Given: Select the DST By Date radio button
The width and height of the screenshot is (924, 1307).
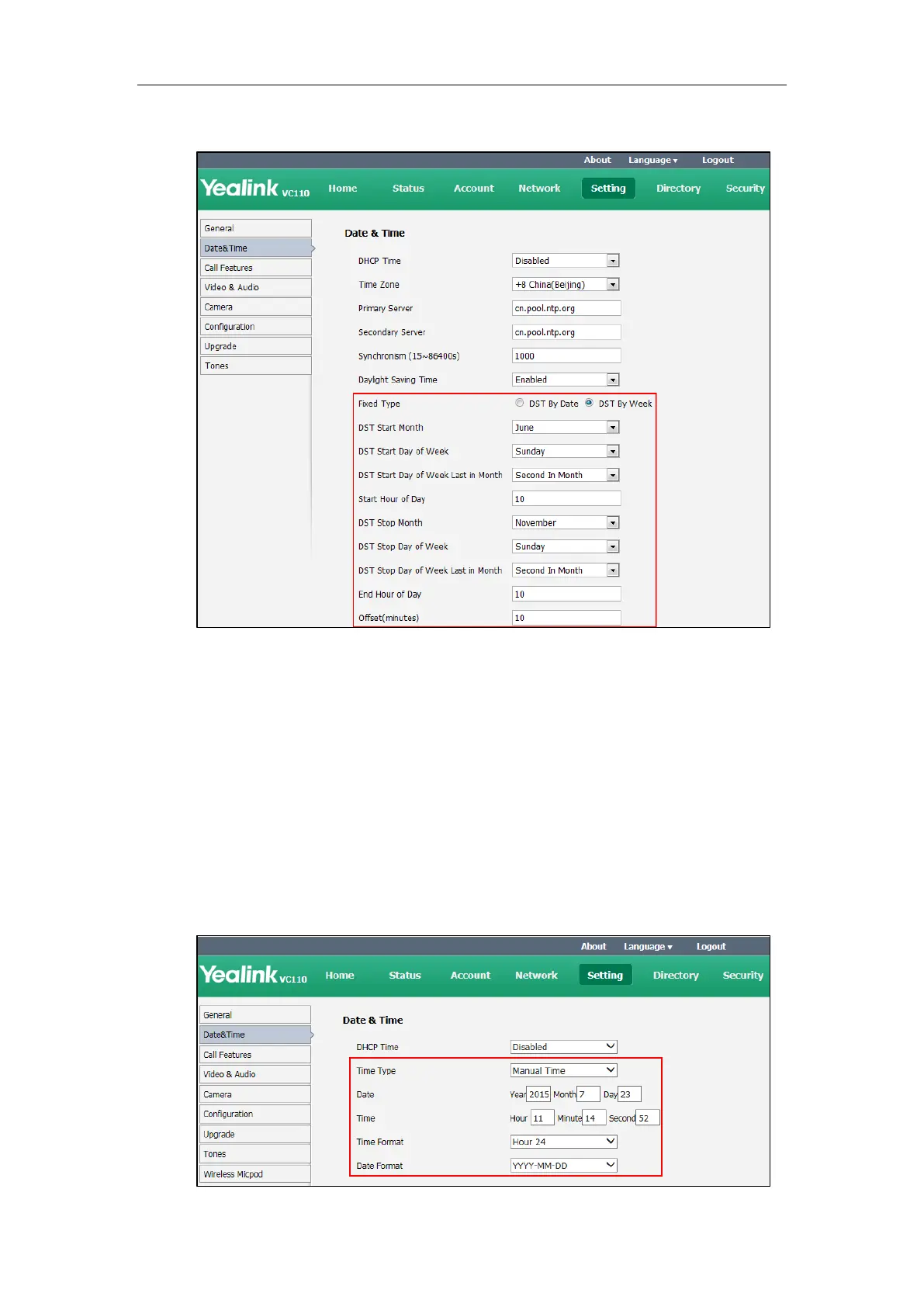Looking at the screenshot, I should [520, 403].
